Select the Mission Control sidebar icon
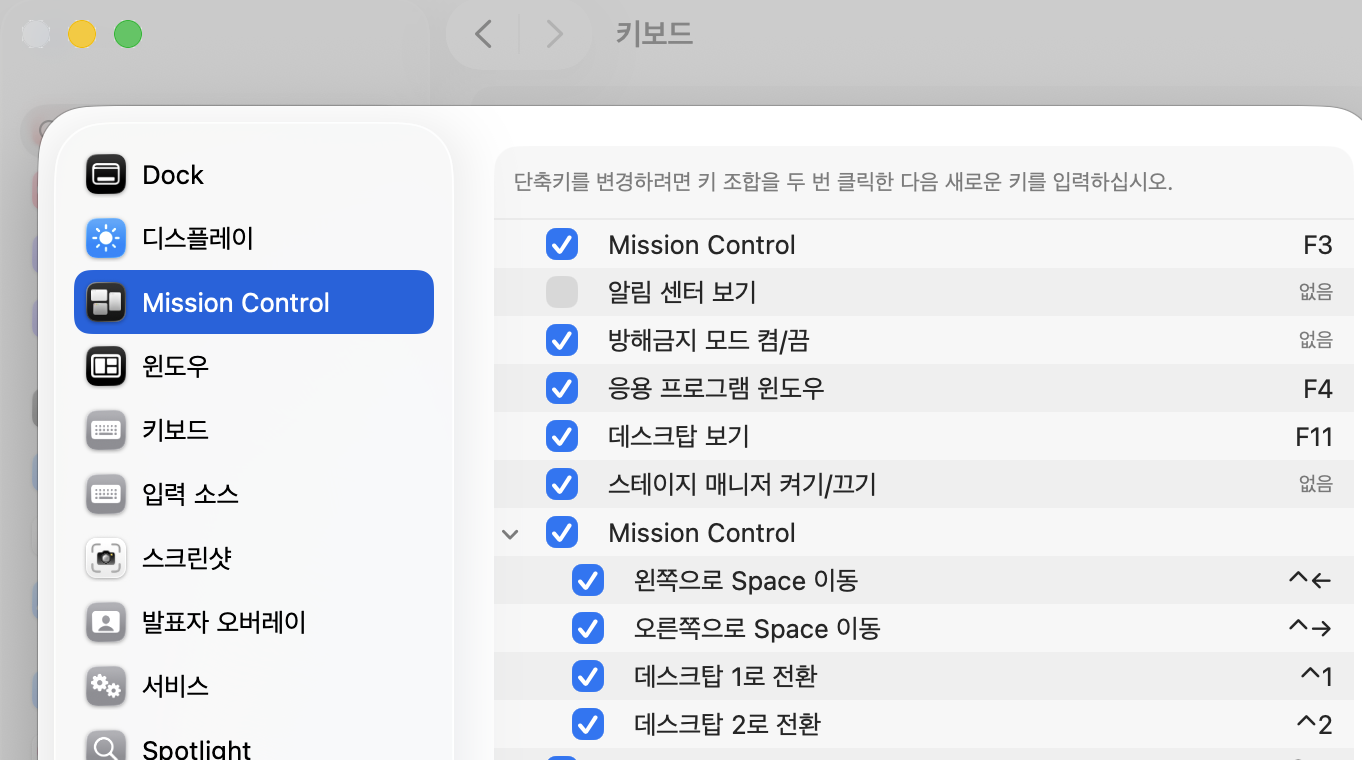 pos(105,301)
